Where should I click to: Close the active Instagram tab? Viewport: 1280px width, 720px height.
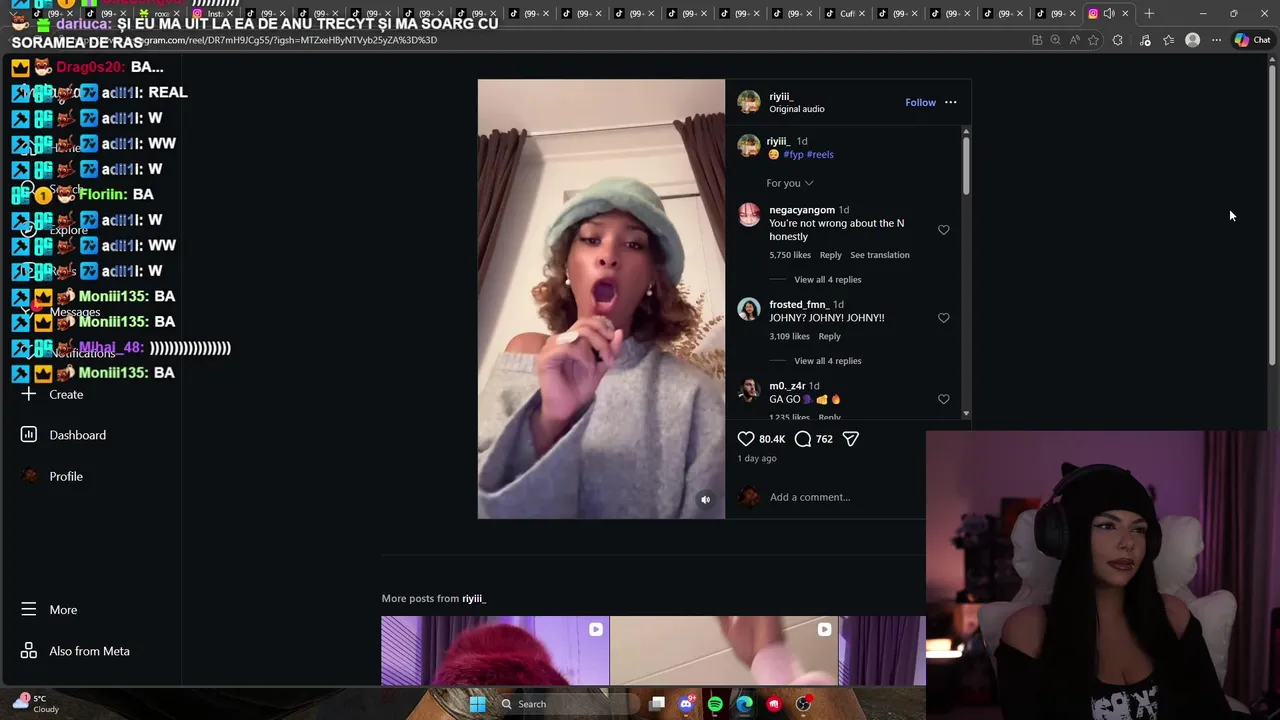[x=1125, y=13]
